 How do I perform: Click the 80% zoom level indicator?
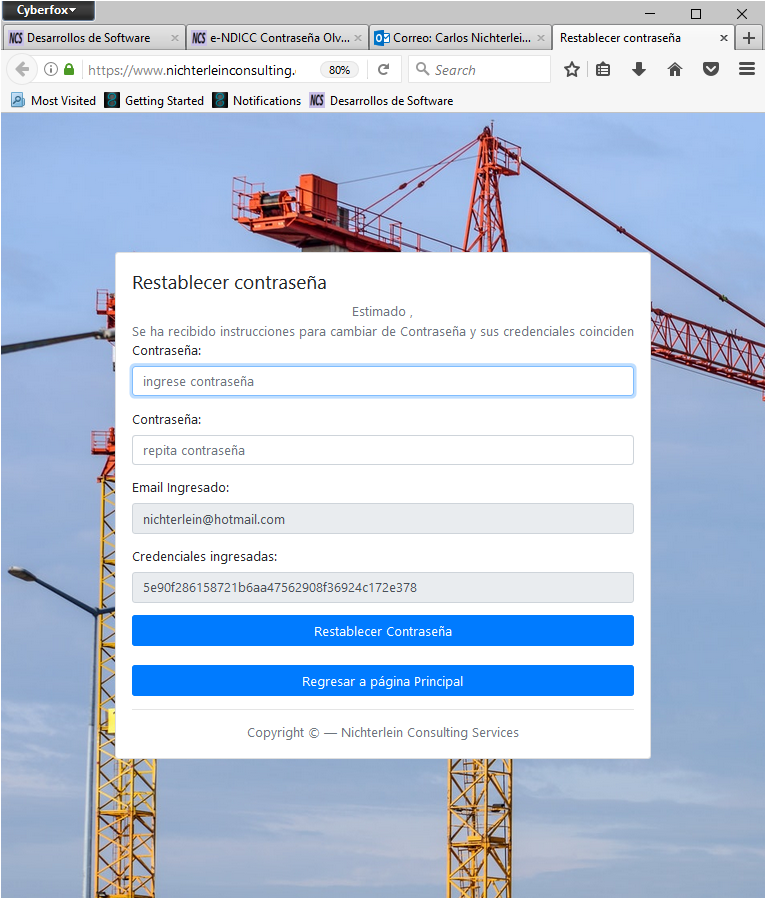(x=339, y=70)
